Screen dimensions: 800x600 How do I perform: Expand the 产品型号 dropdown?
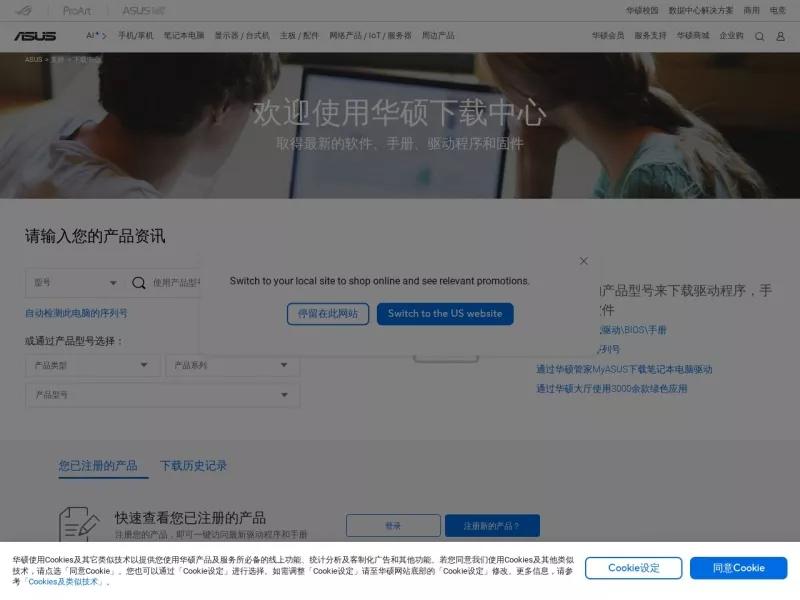(163, 395)
